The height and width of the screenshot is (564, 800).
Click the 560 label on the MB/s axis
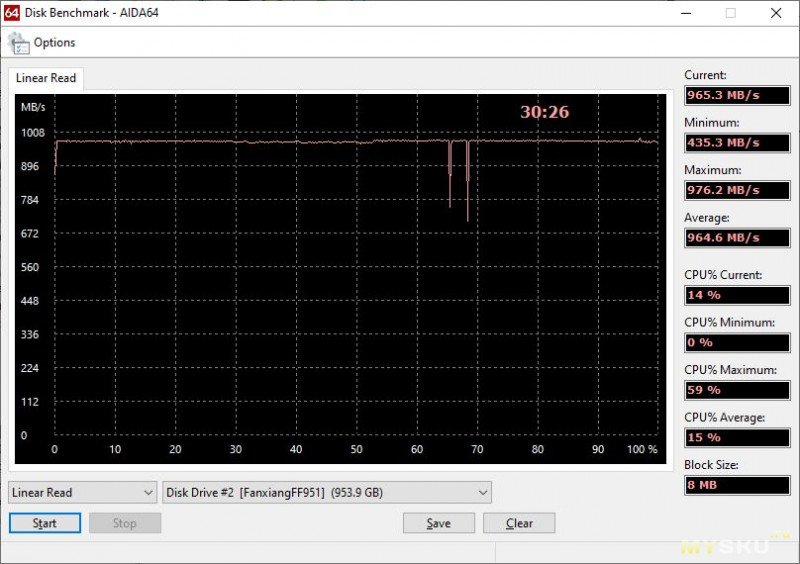30,267
